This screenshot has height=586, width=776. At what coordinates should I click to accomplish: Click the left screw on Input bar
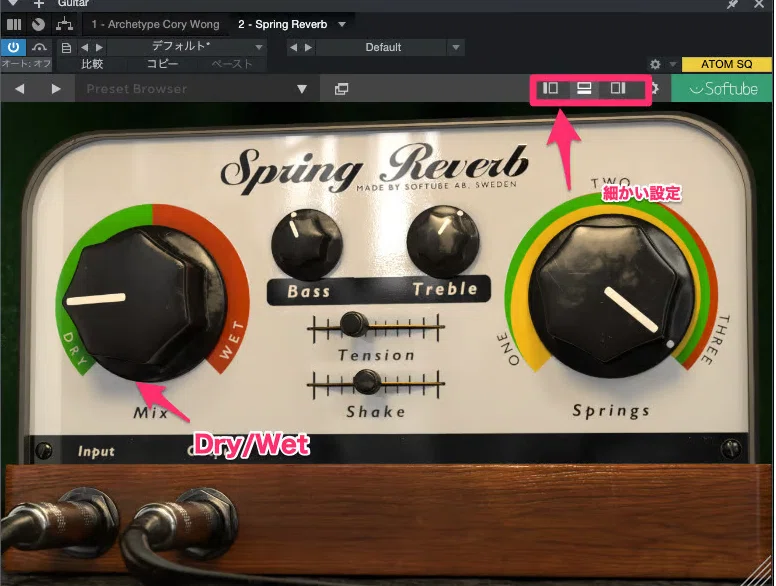pyautogui.click(x=44, y=451)
